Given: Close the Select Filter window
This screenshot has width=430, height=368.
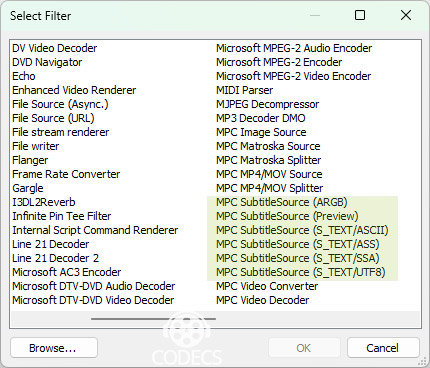Looking at the screenshot, I should point(406,15).
